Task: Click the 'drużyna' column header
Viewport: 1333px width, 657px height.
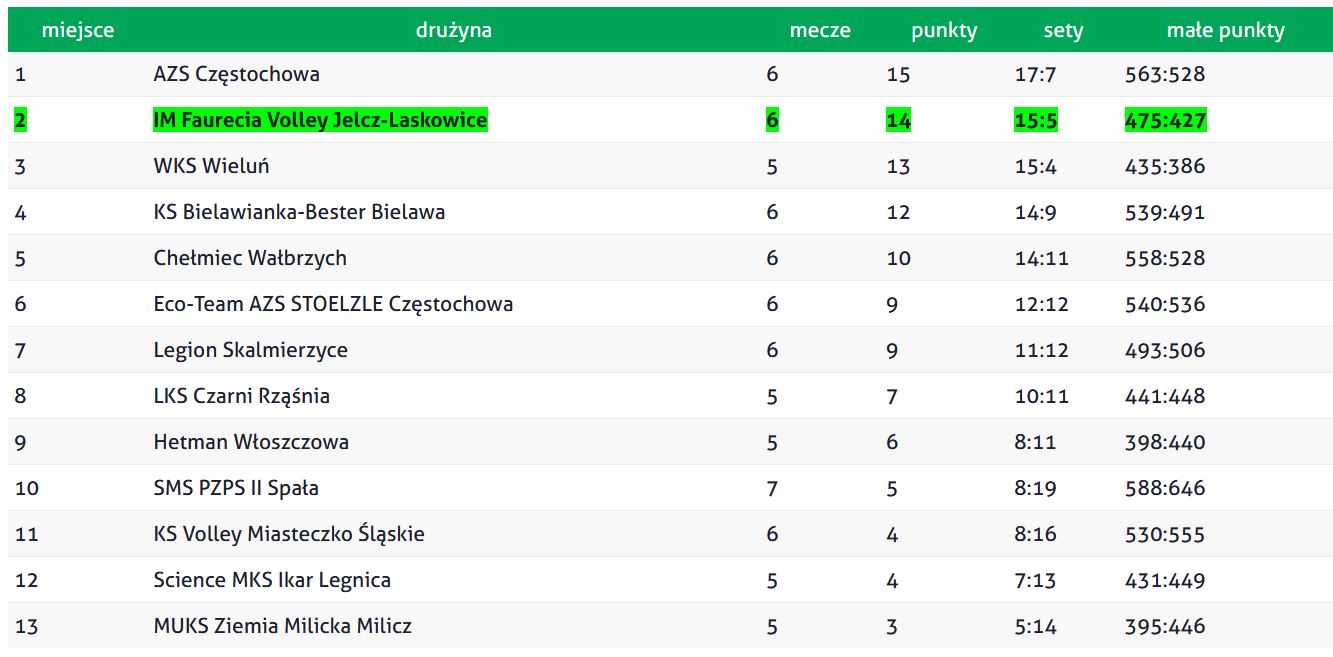Action: pyautogui.click(x=453, y=30)
